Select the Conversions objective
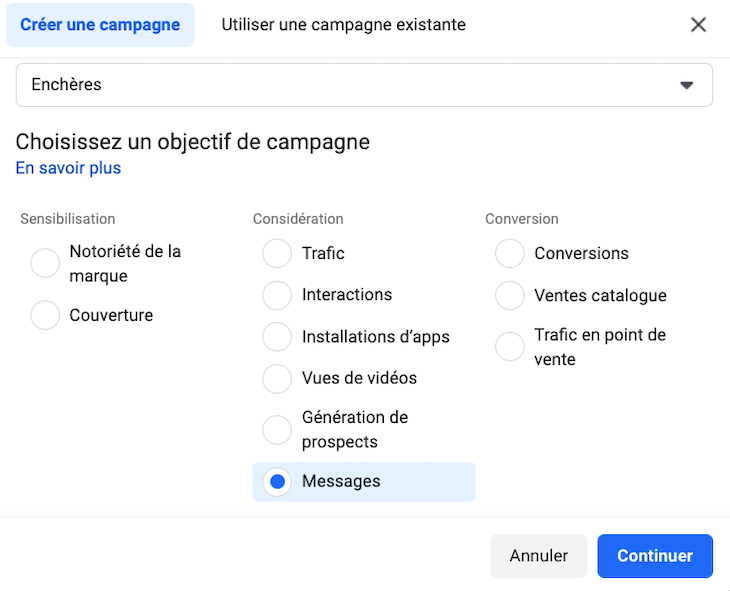 510,253
